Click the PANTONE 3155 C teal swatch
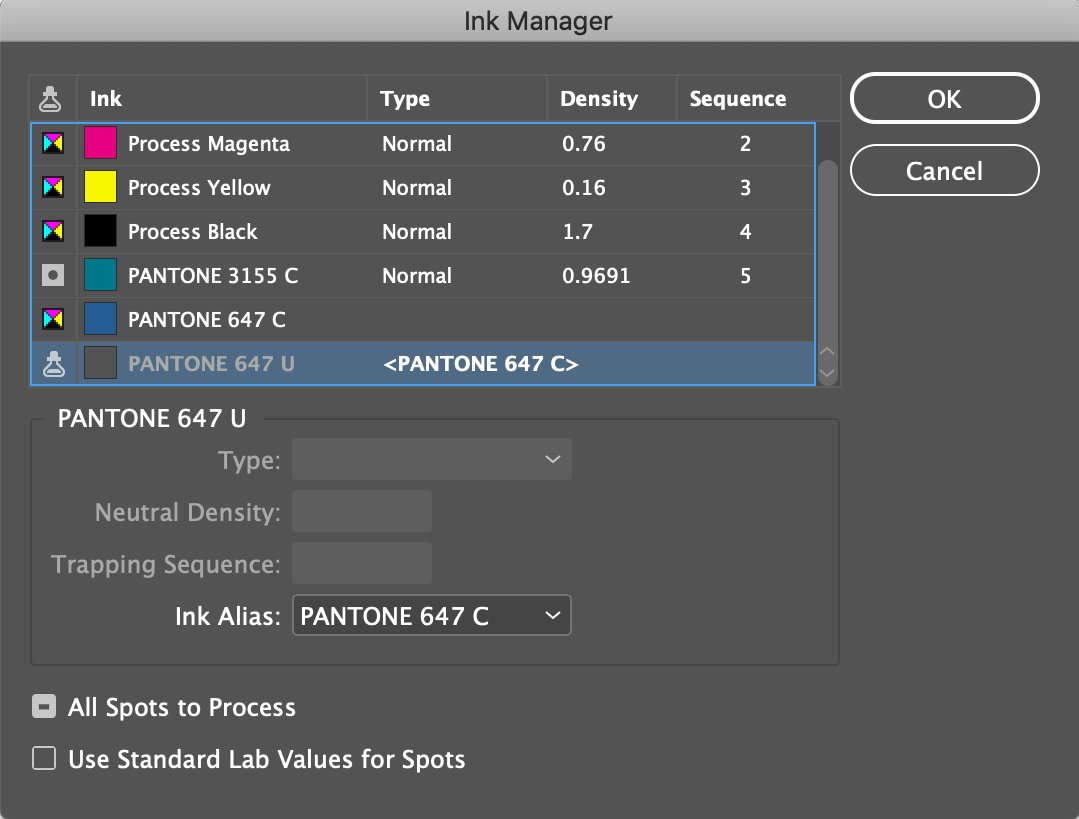 [100, 275]
